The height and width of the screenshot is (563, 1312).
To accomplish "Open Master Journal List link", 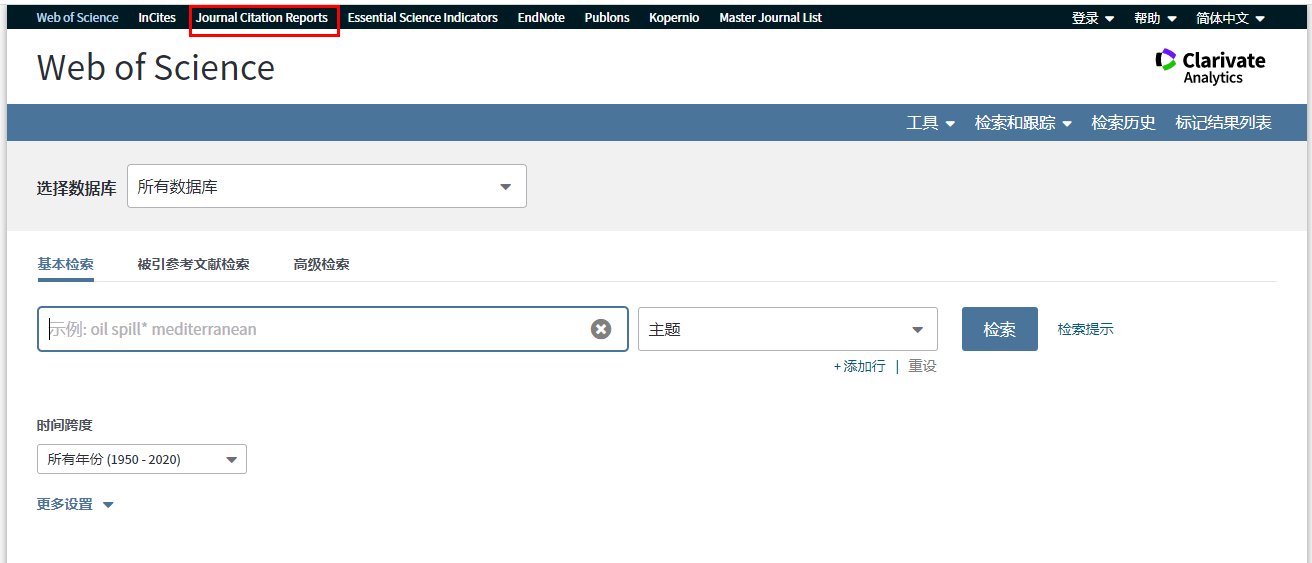I will [770, 18].
